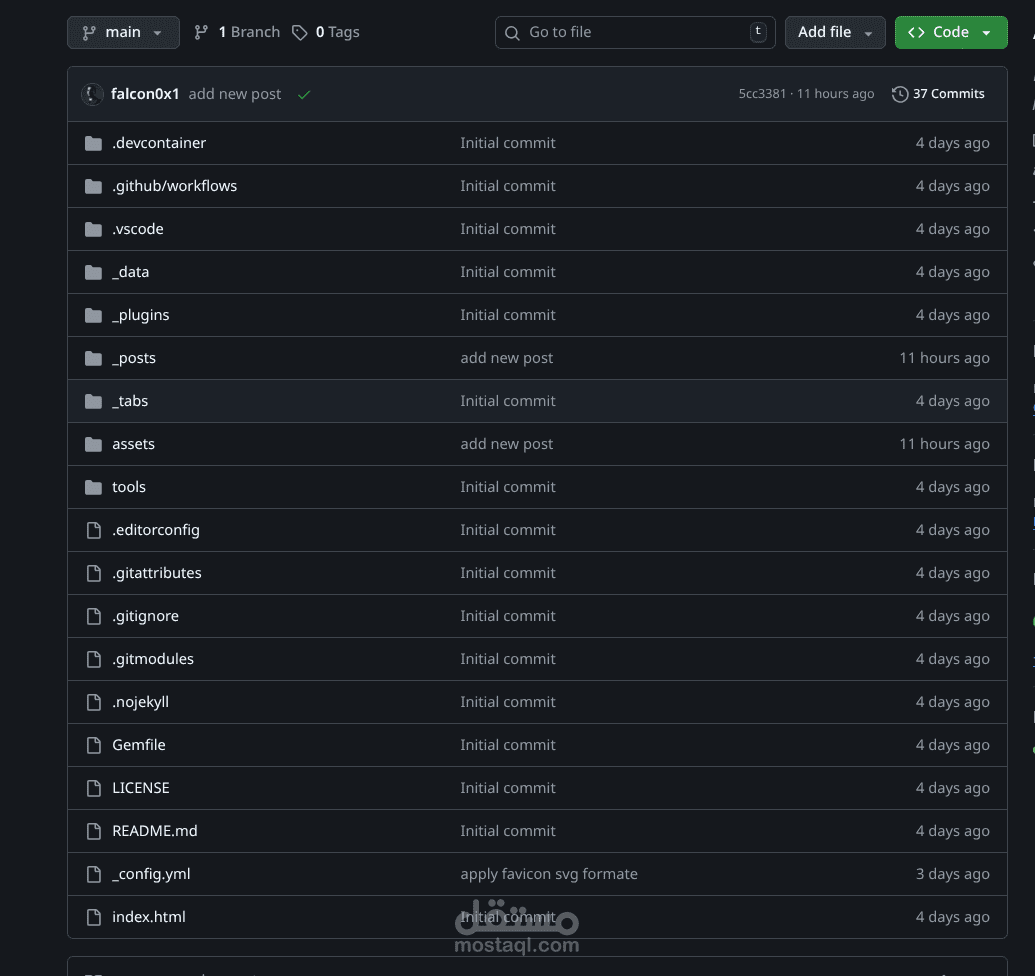Click the LICENSE file icon
1035x976 pixels.
[94, 788]
